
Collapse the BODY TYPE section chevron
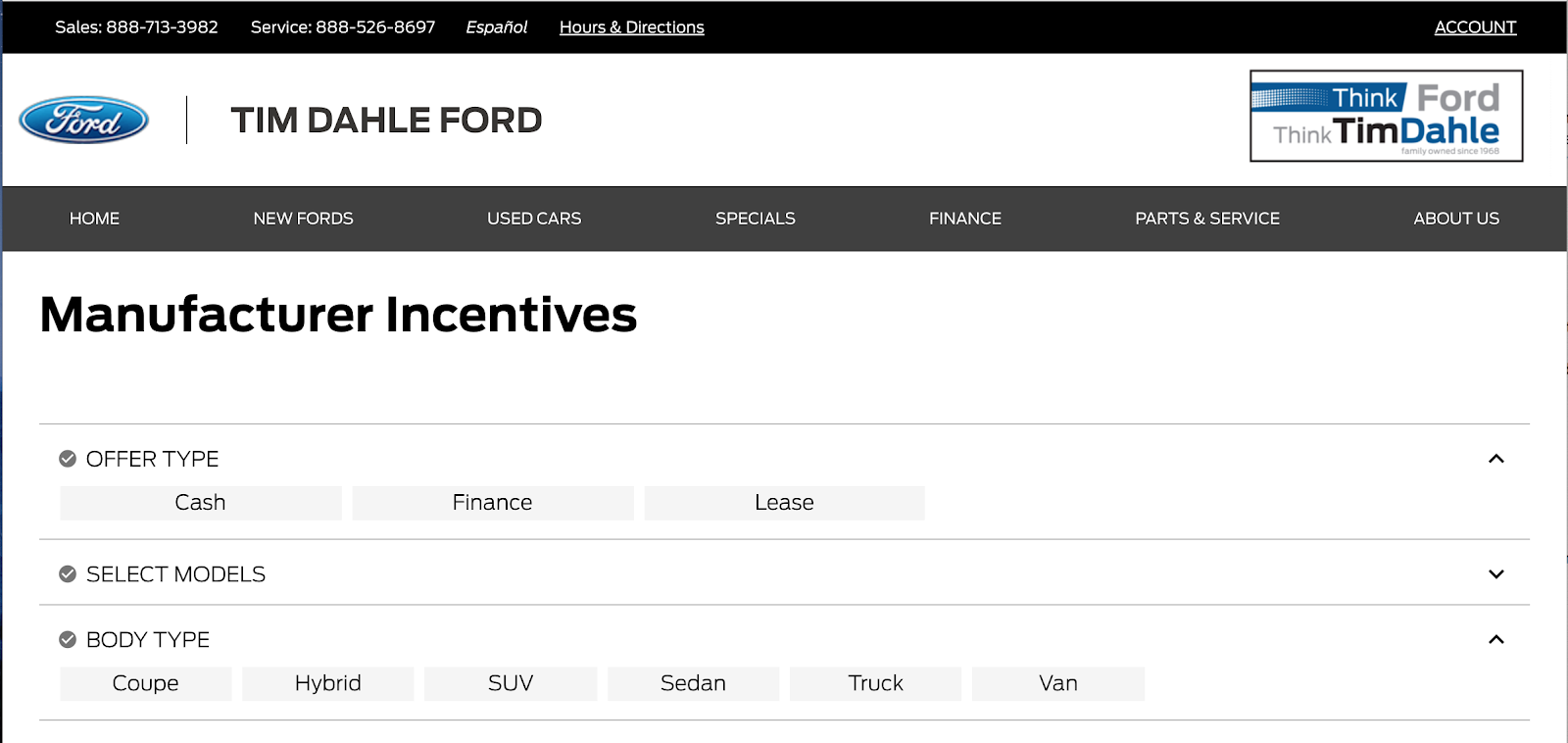[x=1496, y=640]
